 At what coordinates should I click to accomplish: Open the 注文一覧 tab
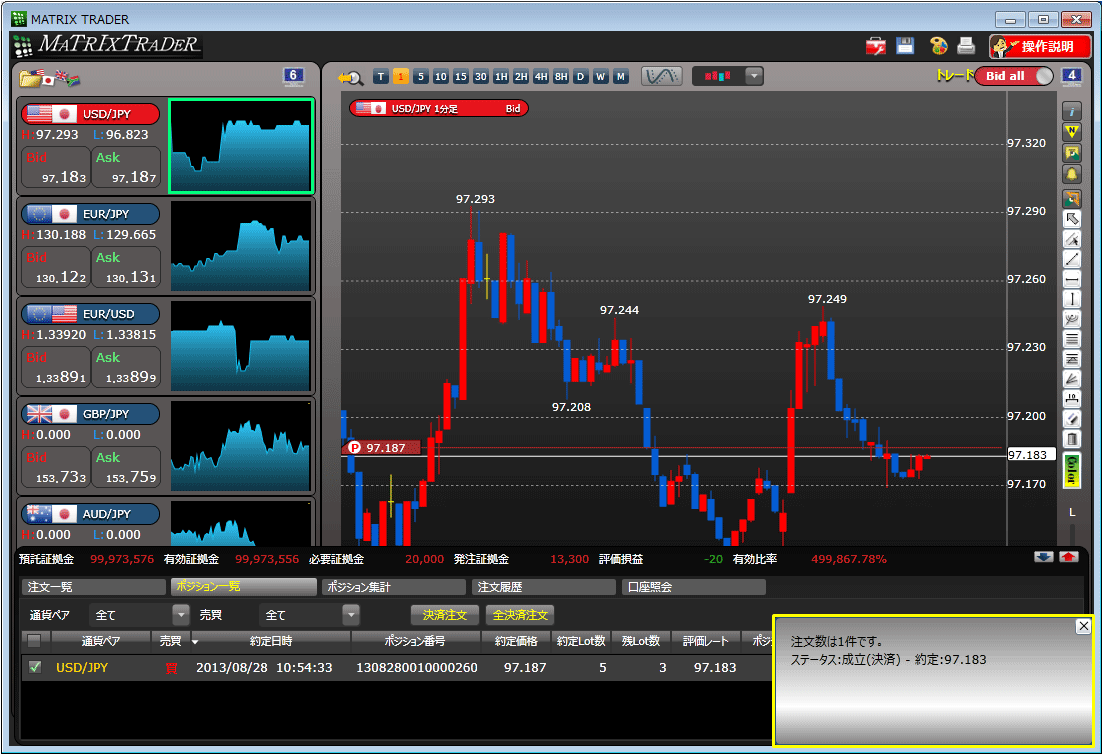(94, 587)
